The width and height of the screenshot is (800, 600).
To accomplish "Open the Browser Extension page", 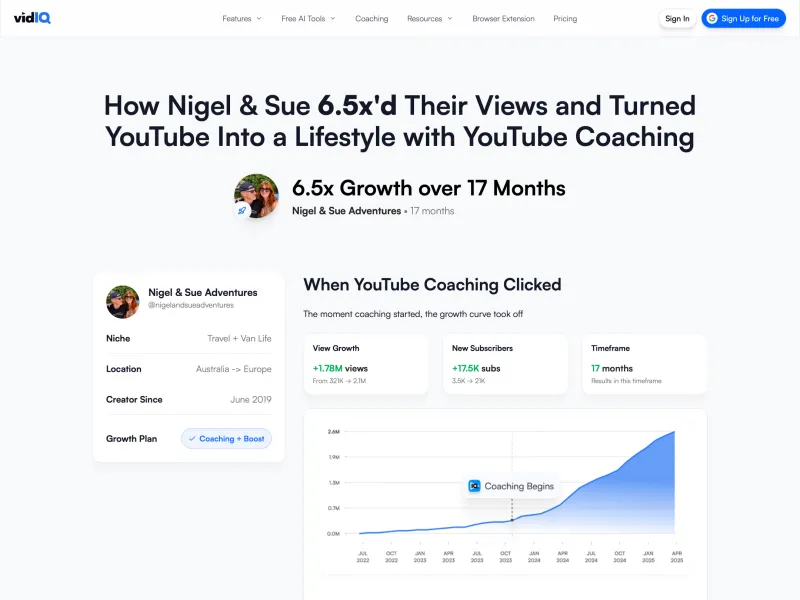I will (x=503, y=18).
